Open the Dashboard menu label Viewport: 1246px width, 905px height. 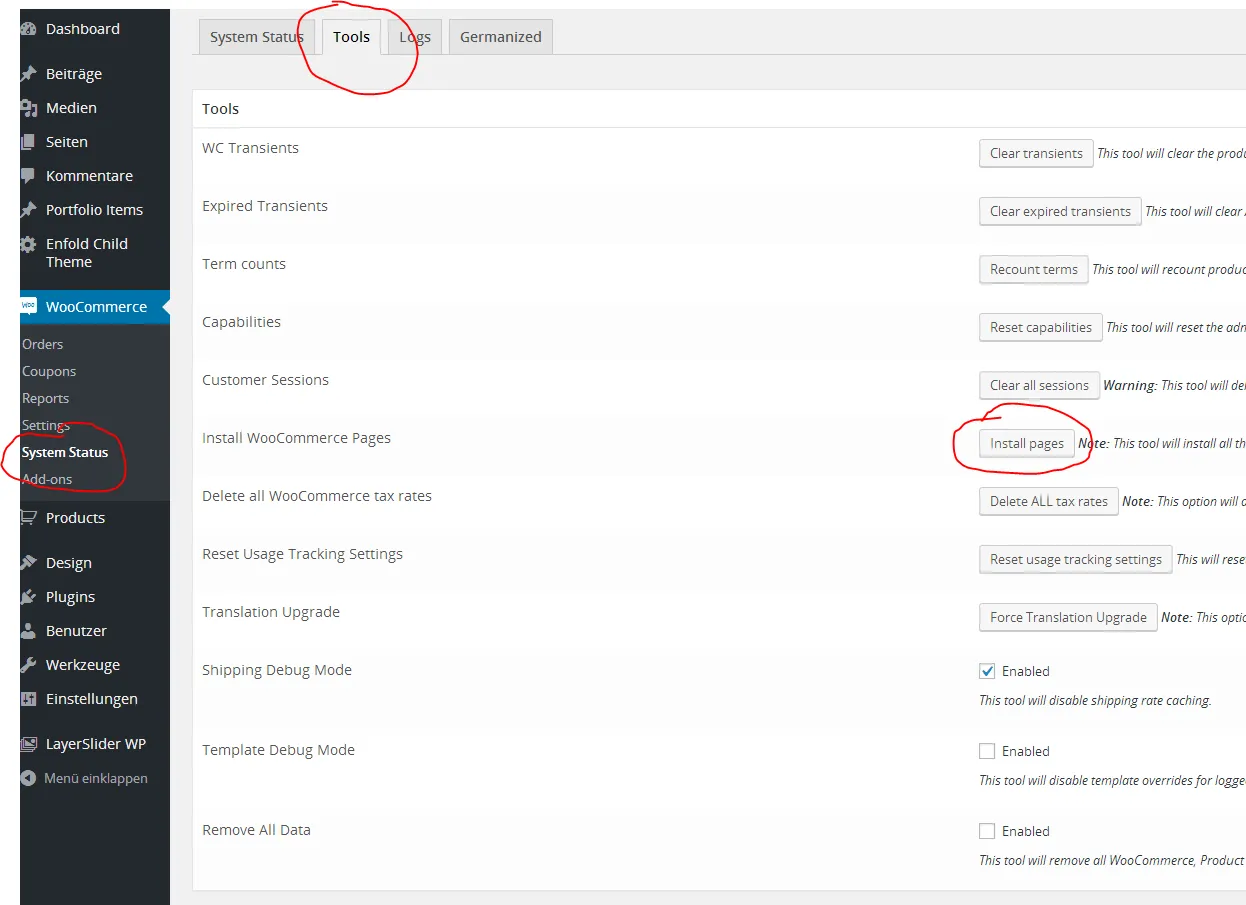(83, 29)
